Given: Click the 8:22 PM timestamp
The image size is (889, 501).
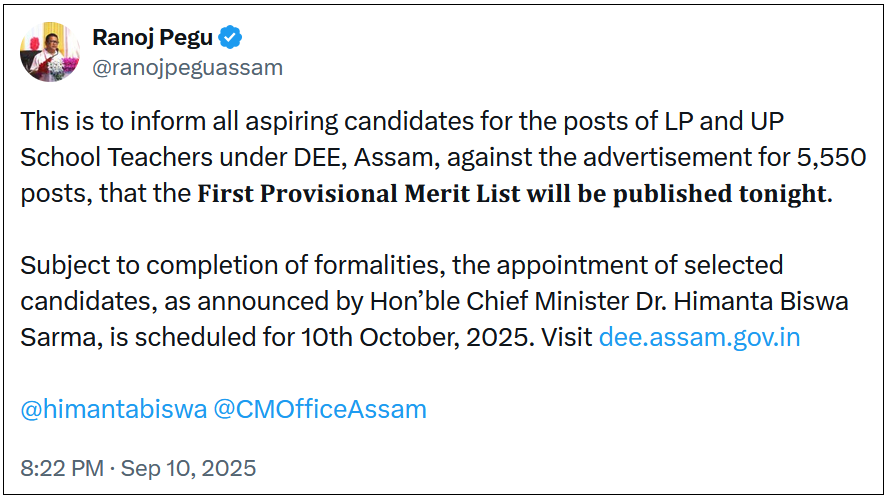Looking at the screenshot, I should [64, 467].
